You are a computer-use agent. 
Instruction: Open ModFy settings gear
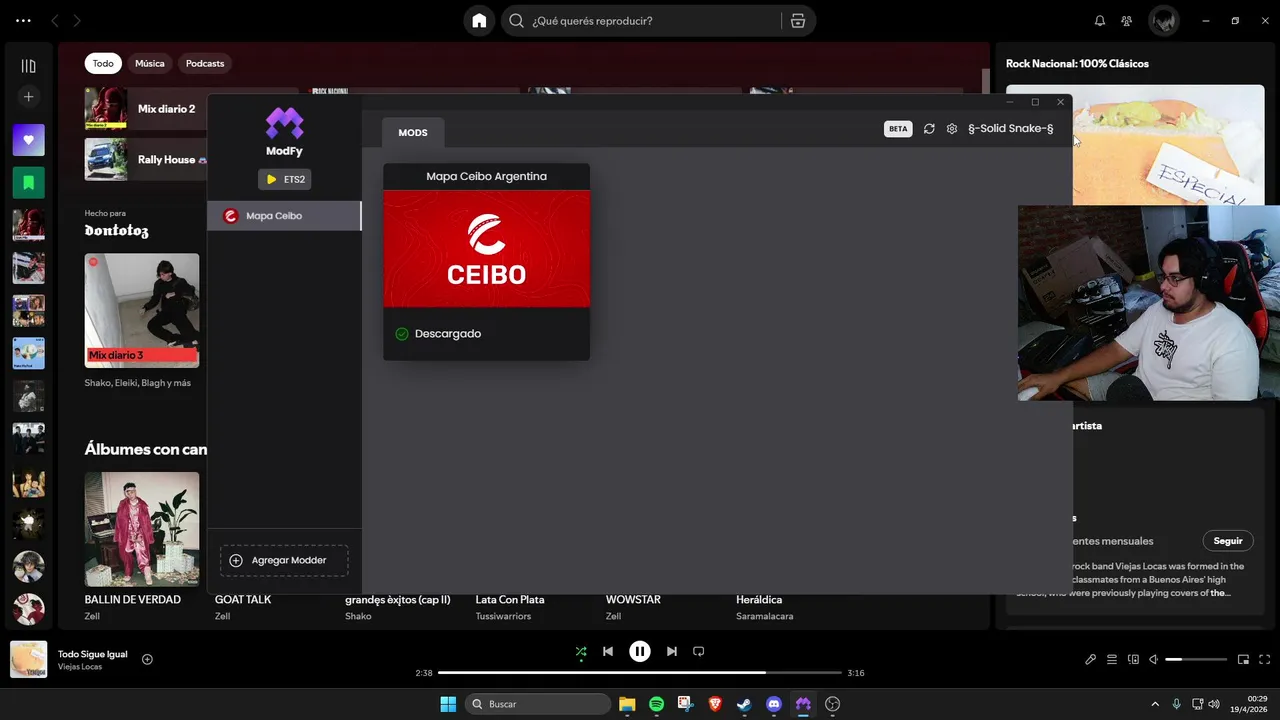tap(952, 129)
